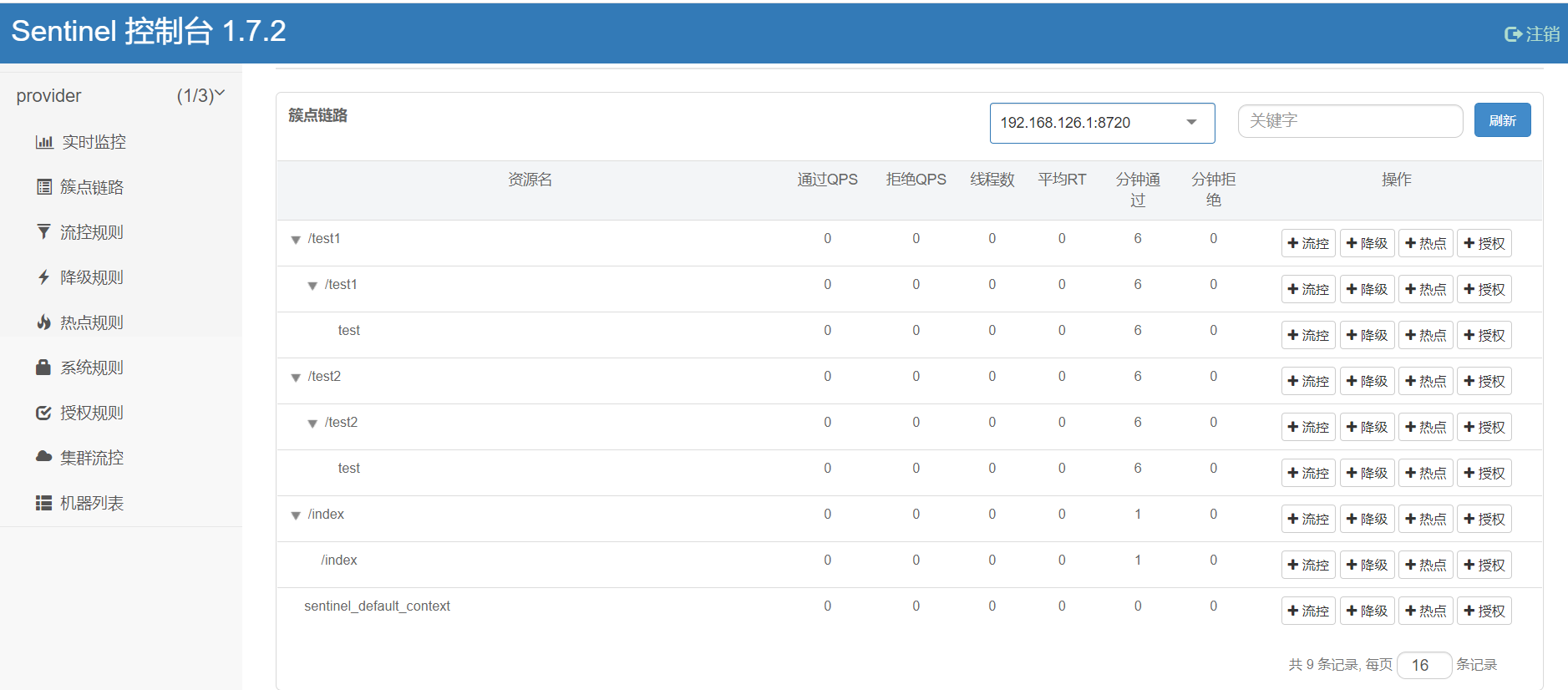Viewport: 1568px width, 690px height.
Task: Click the 资源名 column header
Action: [530, 180]
